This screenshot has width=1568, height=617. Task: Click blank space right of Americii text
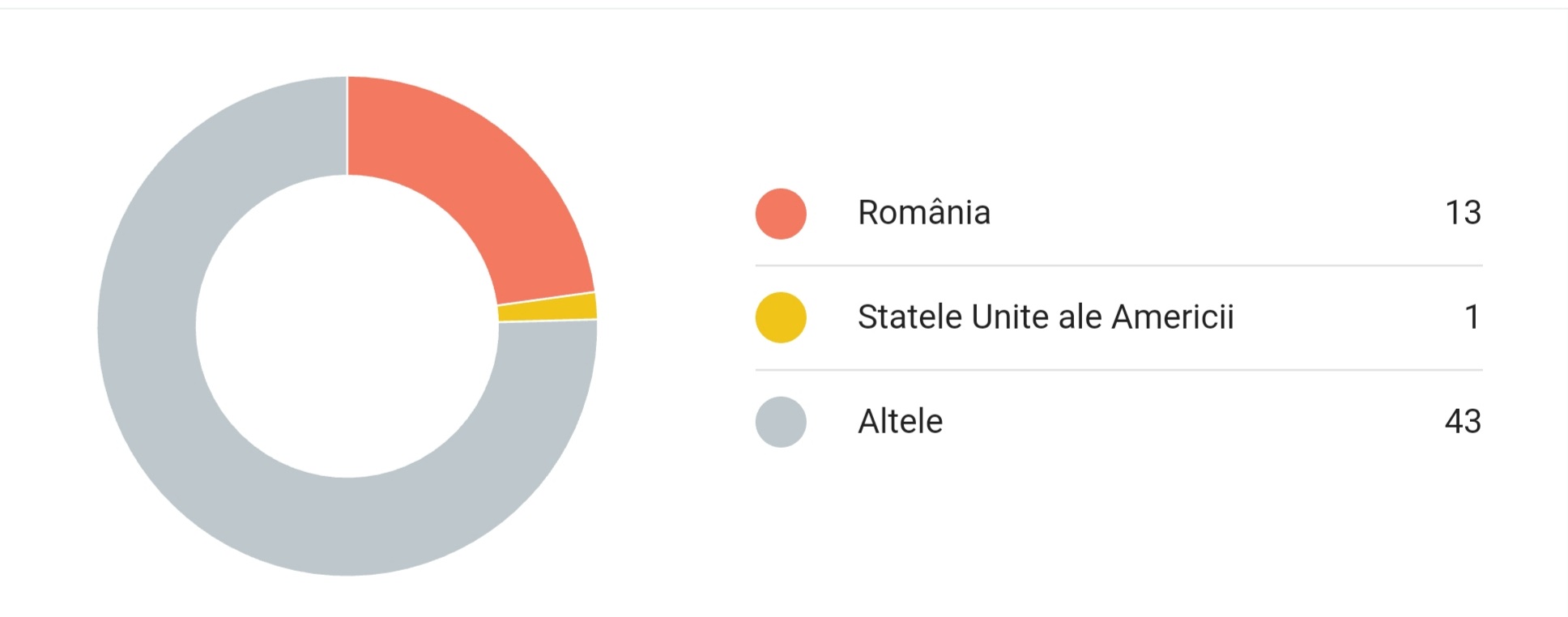1344,317
